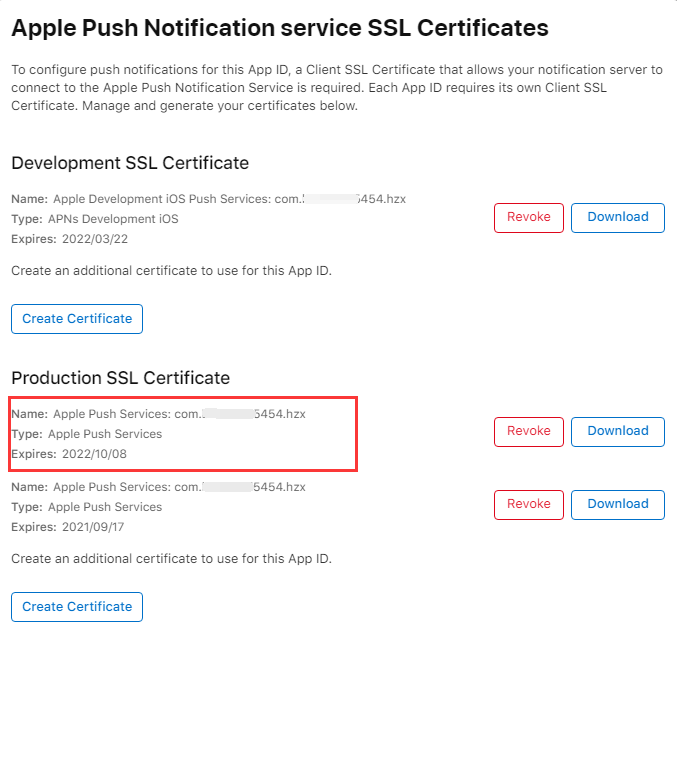Revoke the Development iOS push certificate
The height and width of the screenshot is (776, 677).
pos(528,218)
